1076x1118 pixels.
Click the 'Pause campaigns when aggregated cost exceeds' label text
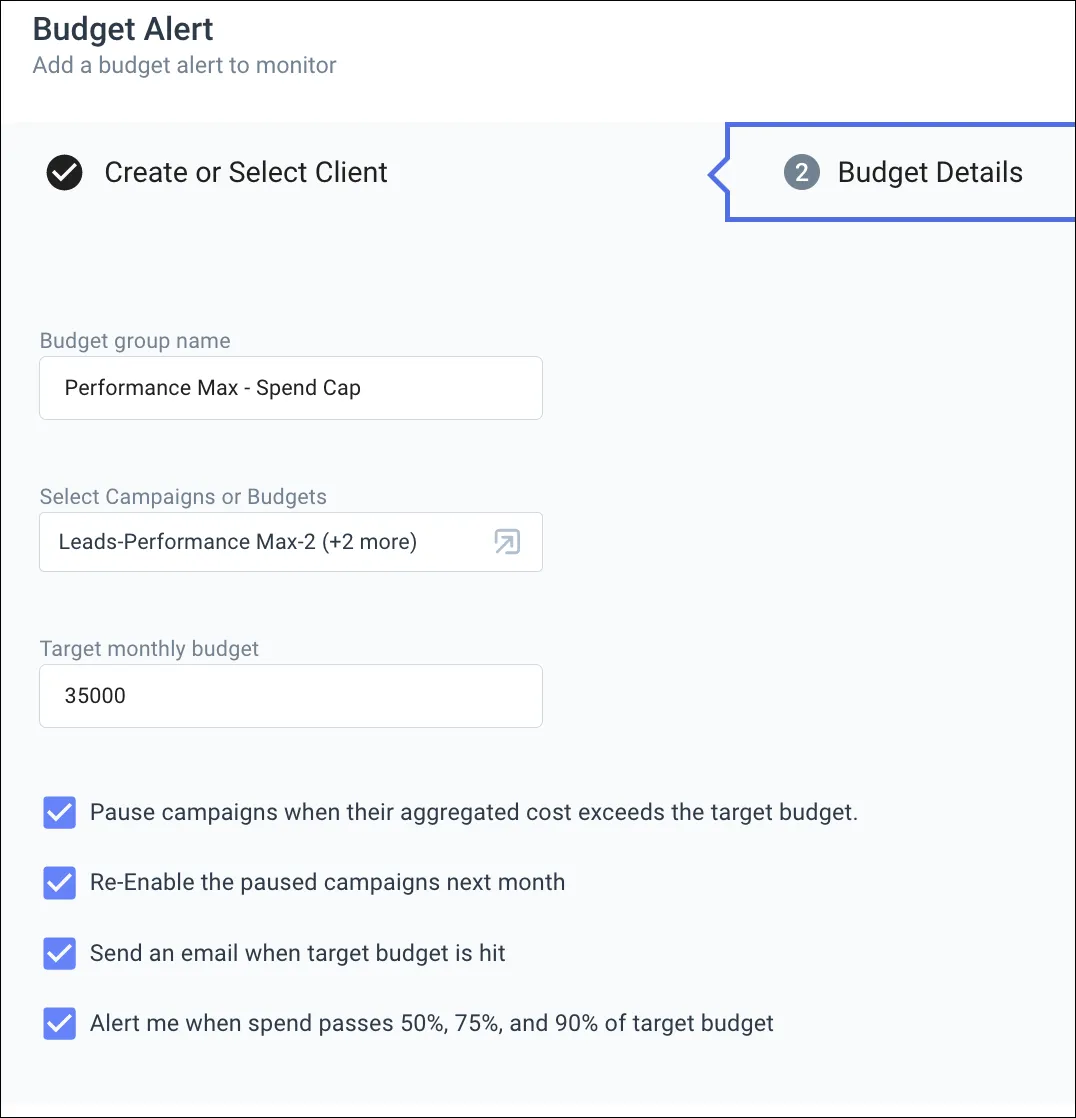pyautogui.click(x=474, y=812)
